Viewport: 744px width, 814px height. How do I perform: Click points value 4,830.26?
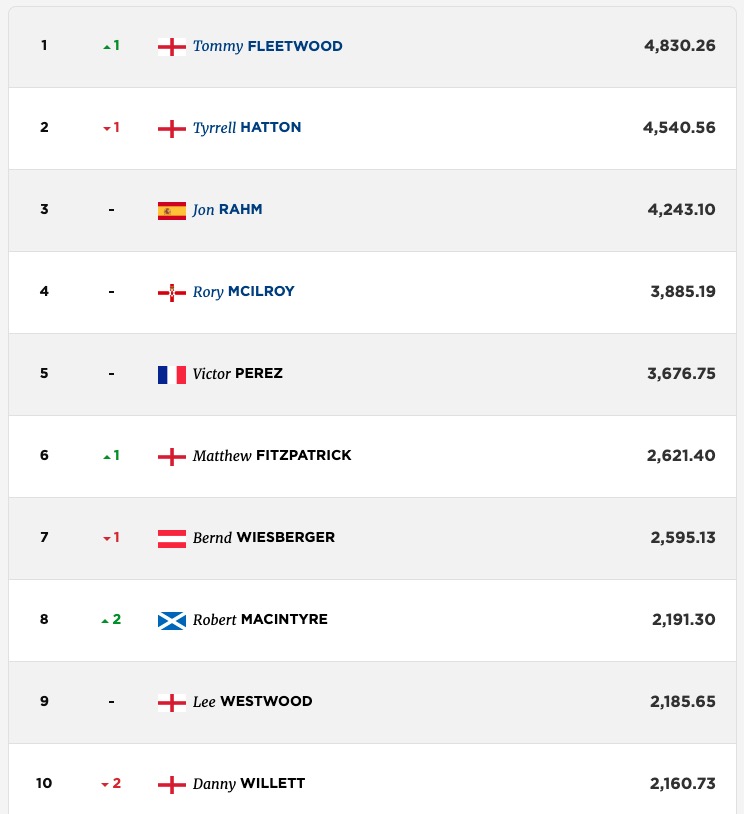[680, 46]
